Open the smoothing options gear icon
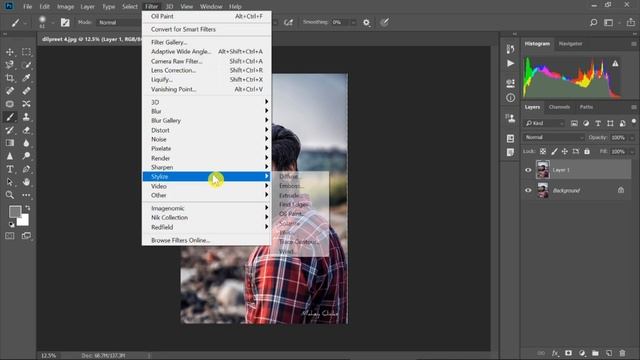The image size is (640, 360). pos(367,22)
